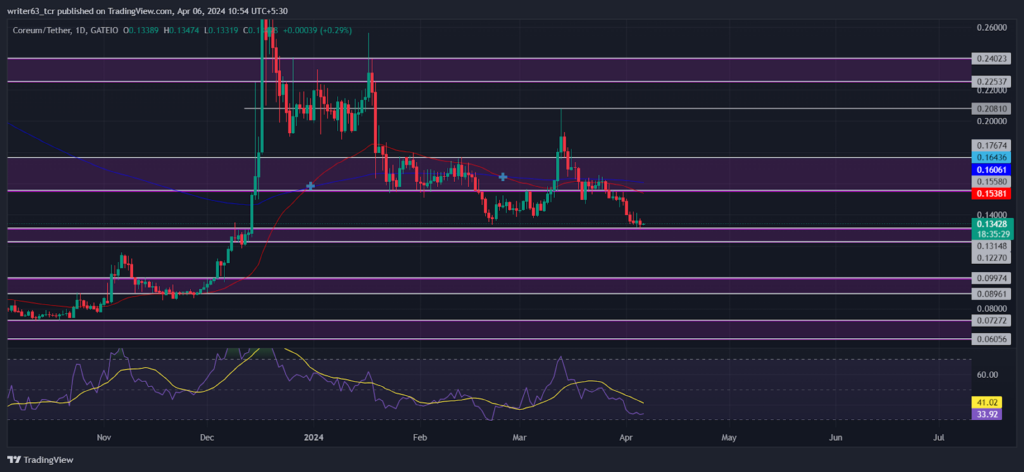Image resolution: width=1024 pixels, height=472 pixels.
Task: Click the publisher line writer63_tcr at top
Action: tap(148, 11)
